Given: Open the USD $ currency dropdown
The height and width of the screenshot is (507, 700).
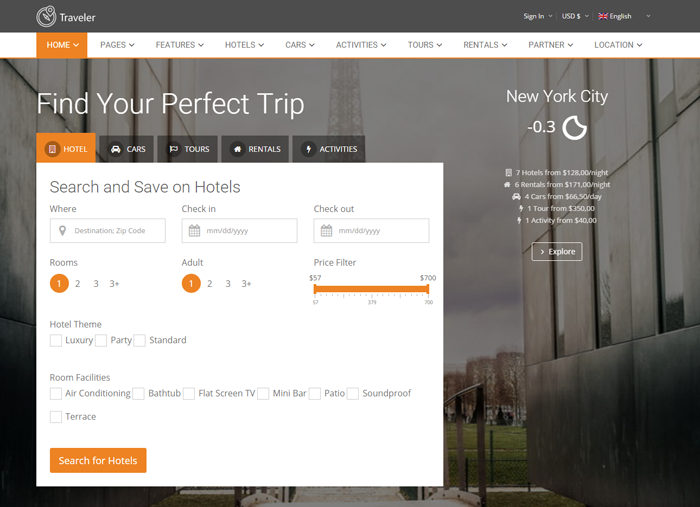Looking at the screenshot, I should pos(575,16).
